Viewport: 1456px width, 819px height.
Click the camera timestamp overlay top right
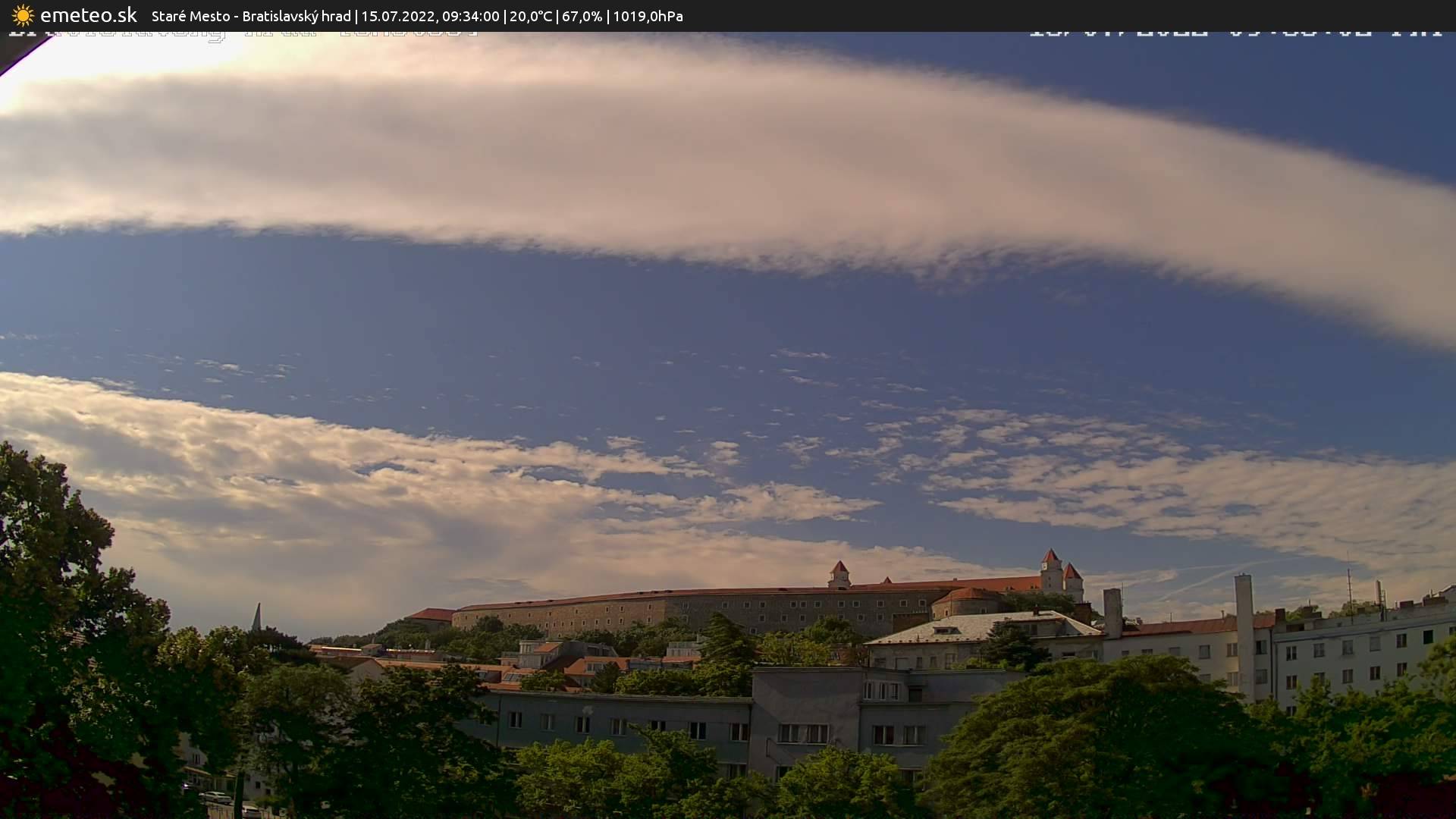coord(1235,33)
